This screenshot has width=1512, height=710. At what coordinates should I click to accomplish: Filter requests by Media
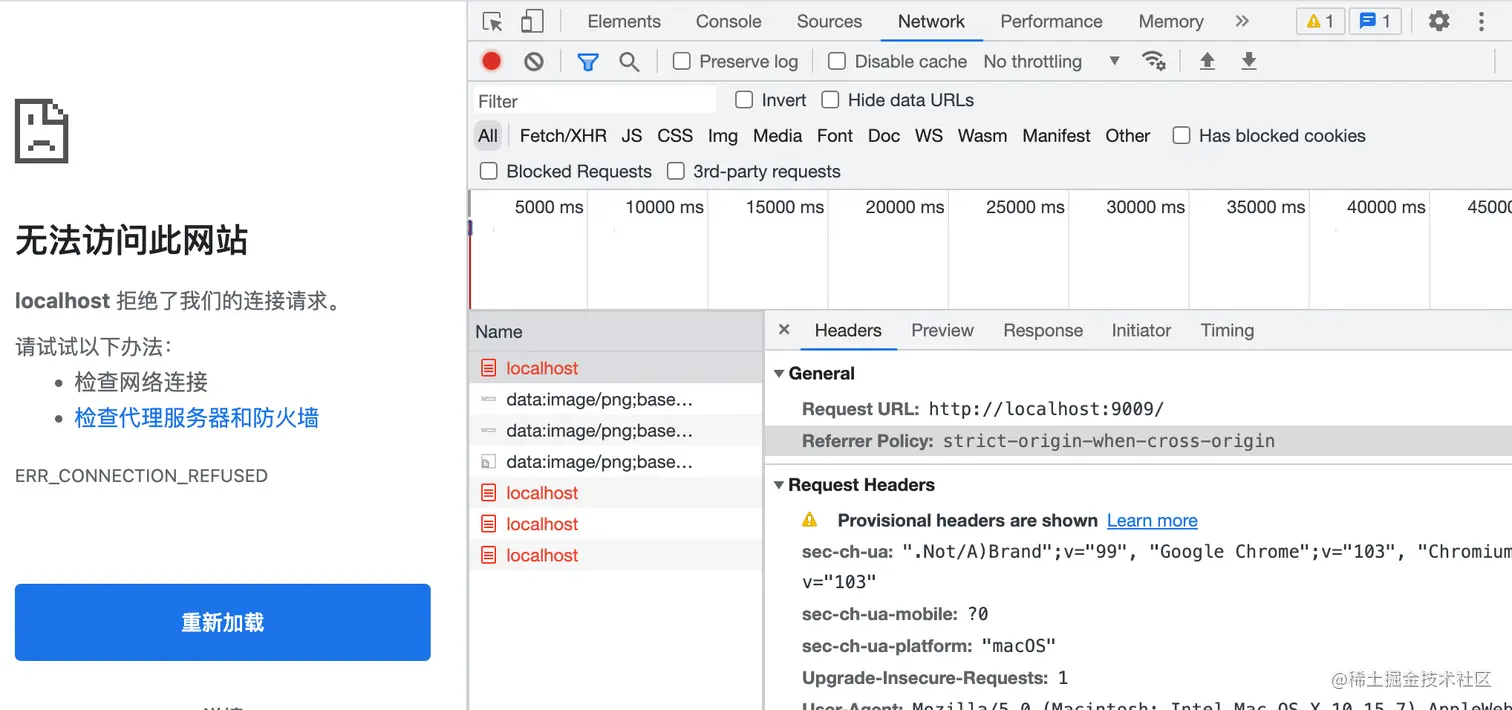click(x=778, y=135)
